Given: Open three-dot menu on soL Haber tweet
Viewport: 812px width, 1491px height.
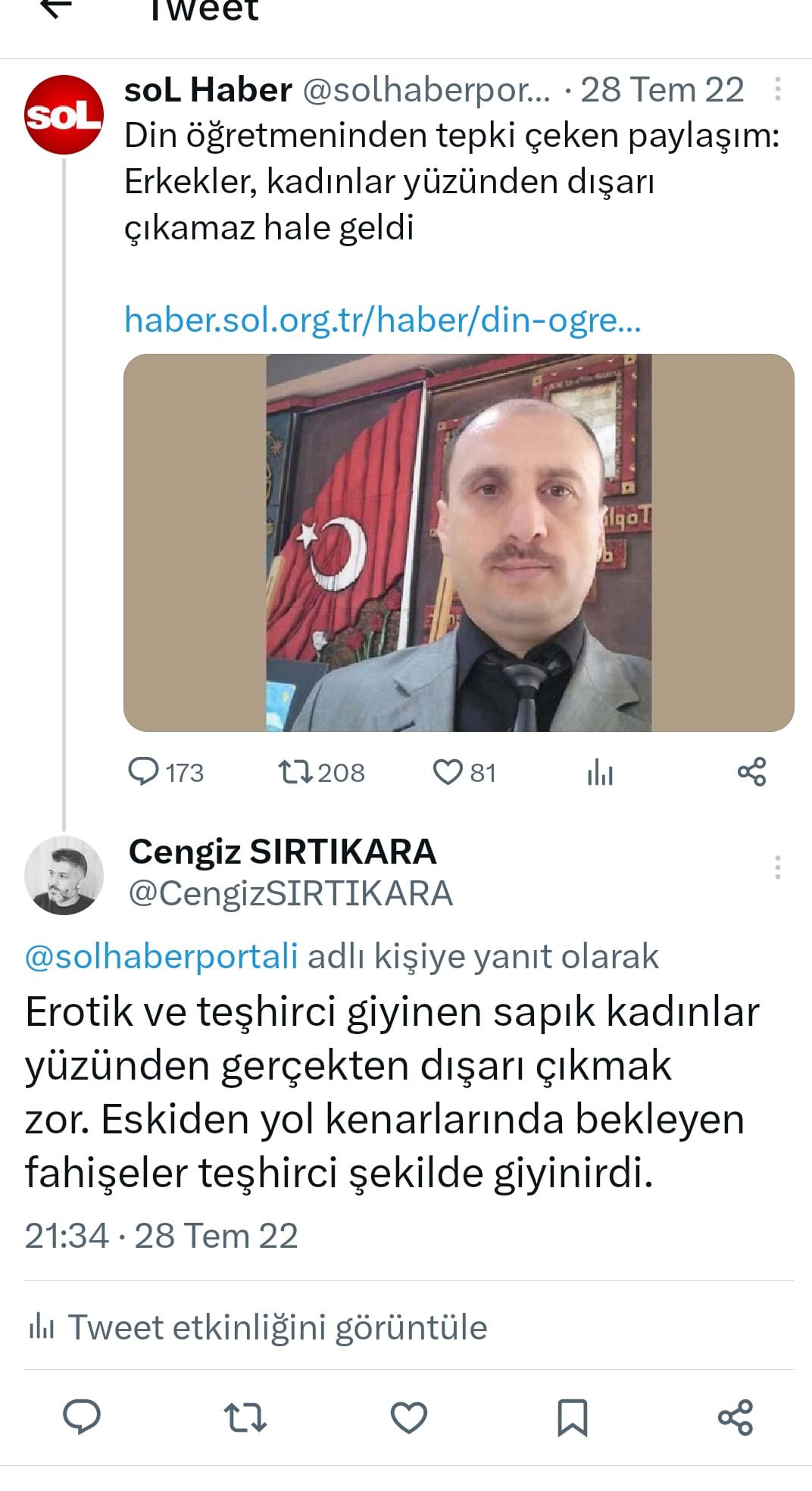Looking at the screenshot, I should pyautogui.click(x=777, y=89).
